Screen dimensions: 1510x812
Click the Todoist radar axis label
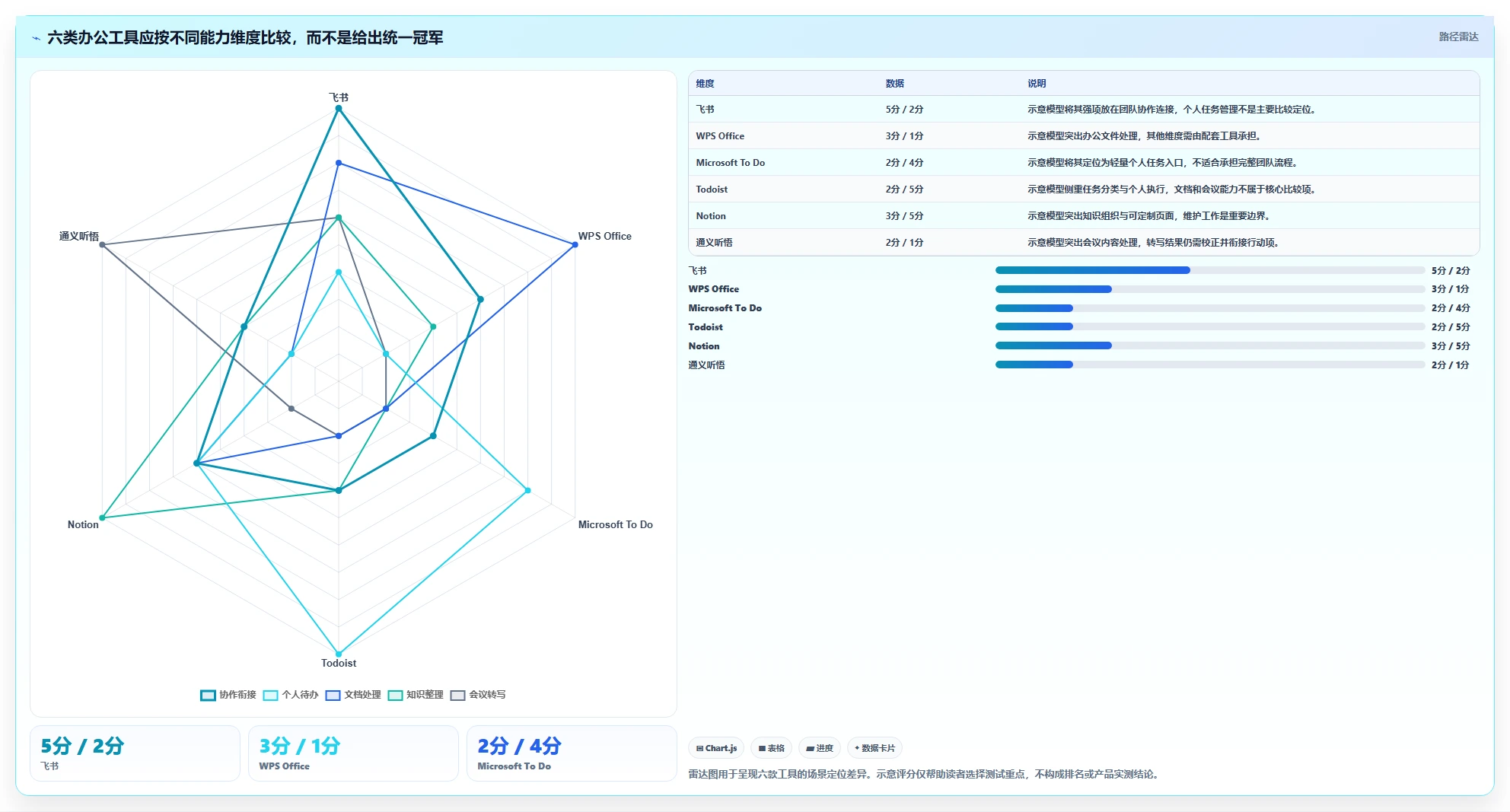pos(339,663)
